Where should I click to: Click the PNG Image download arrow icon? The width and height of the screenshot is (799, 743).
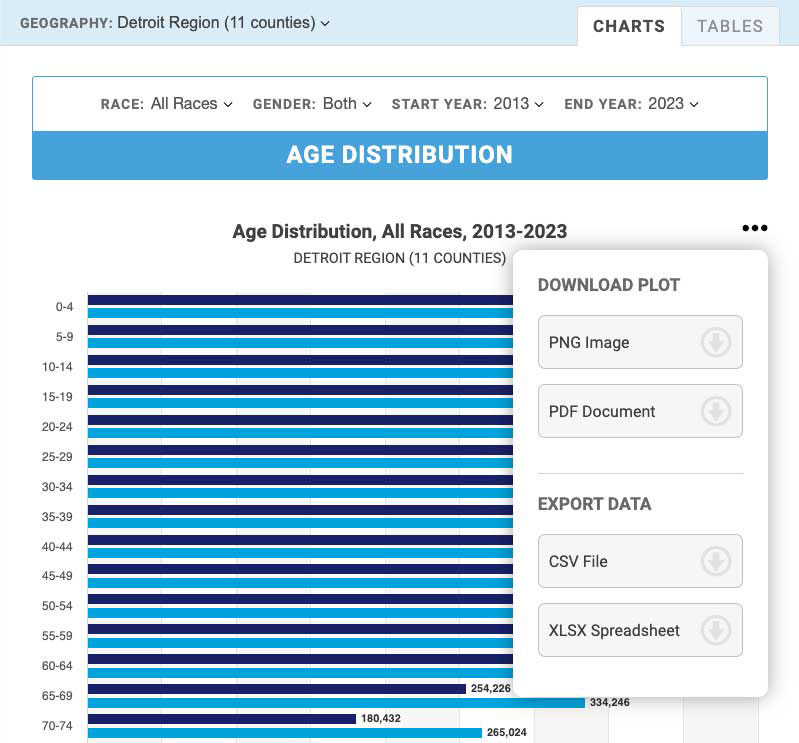[716, 342]
